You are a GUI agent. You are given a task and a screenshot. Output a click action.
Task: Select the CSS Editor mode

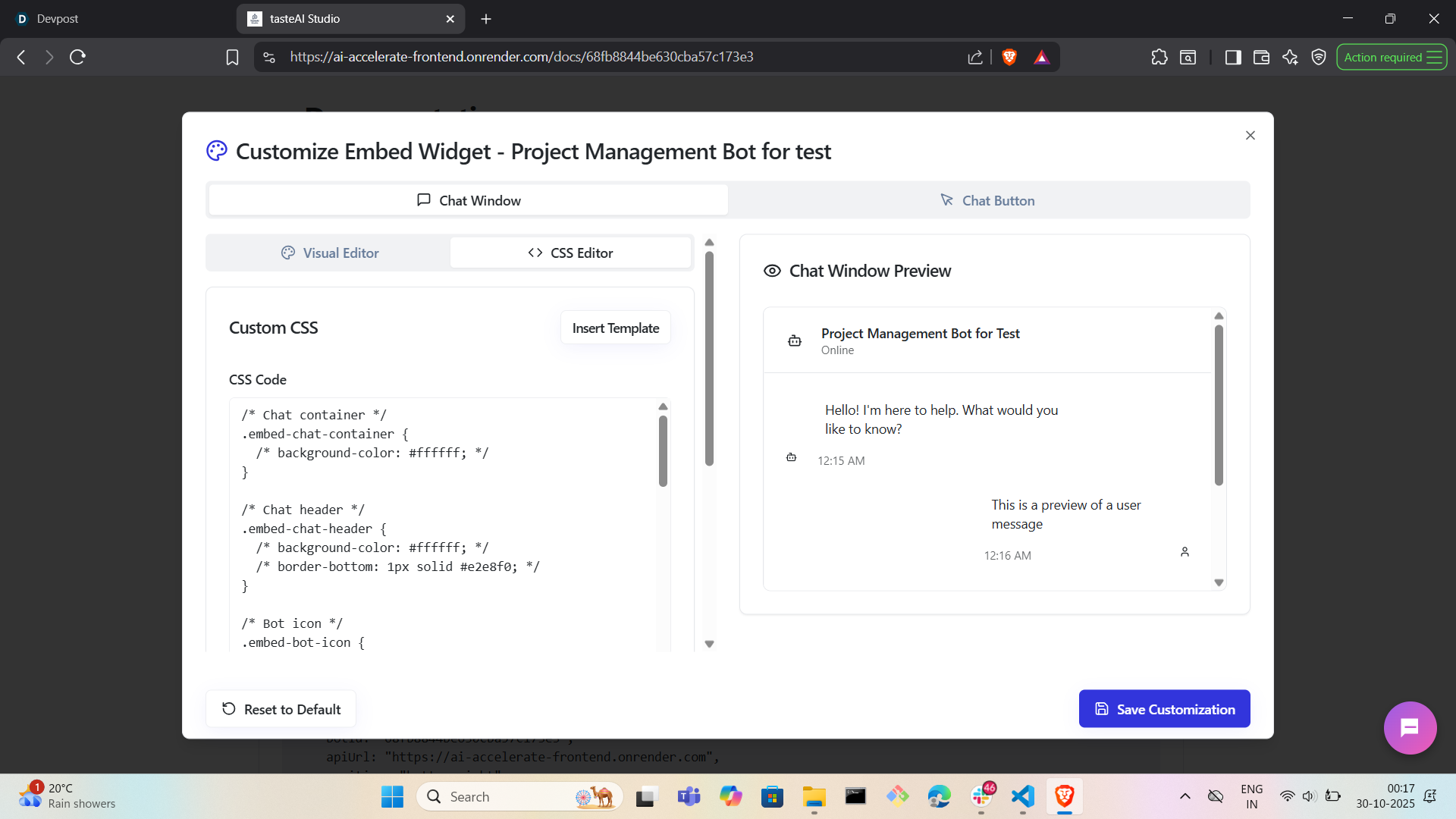click(x=570, y=253)
